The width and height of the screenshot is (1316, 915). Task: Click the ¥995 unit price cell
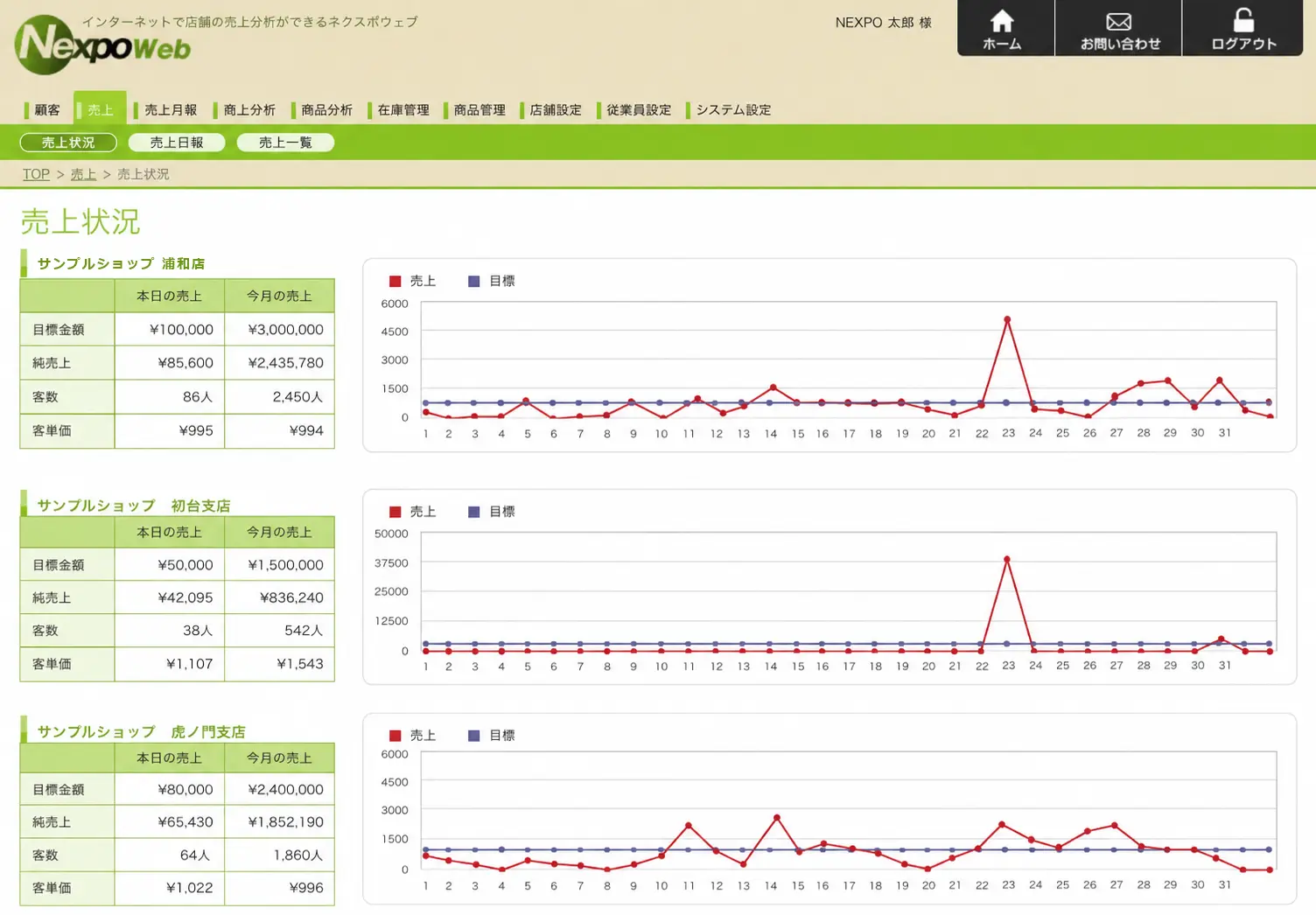tap(170, 431)
